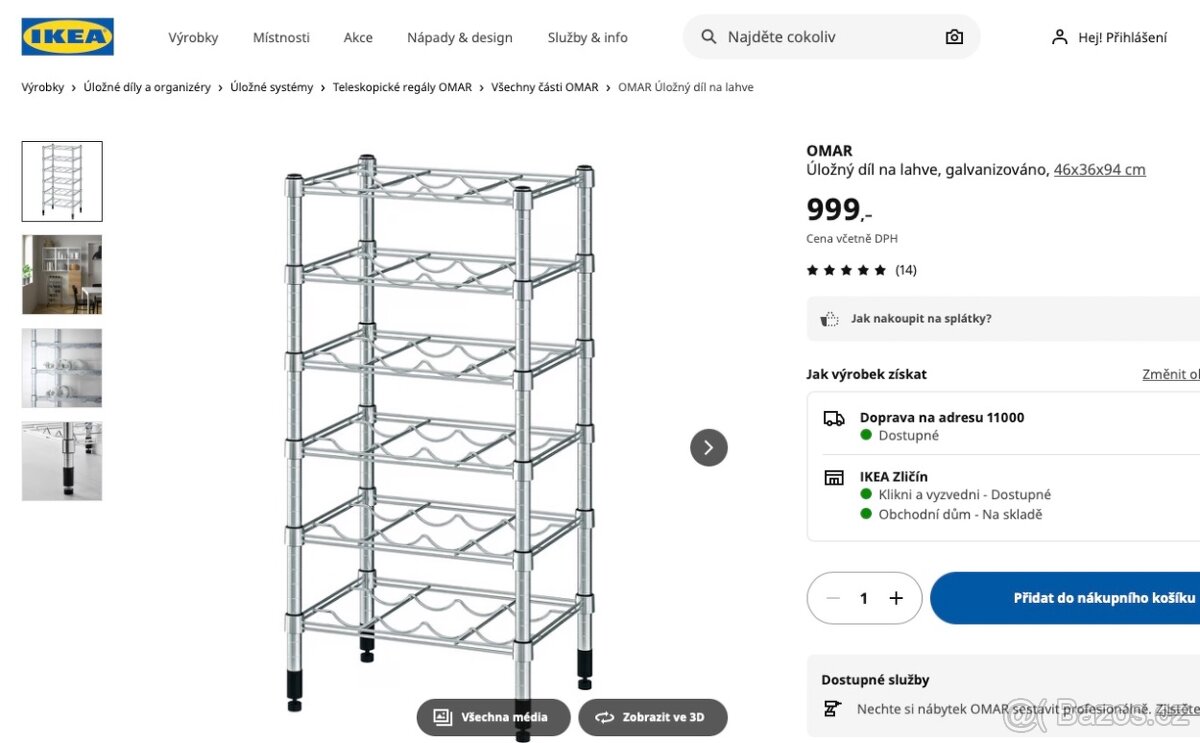This screenshot has height=743, width=1200.
Task: Type in the Najděte cokoliv search field
Action: pyautogui.click(x=820, y=37)
